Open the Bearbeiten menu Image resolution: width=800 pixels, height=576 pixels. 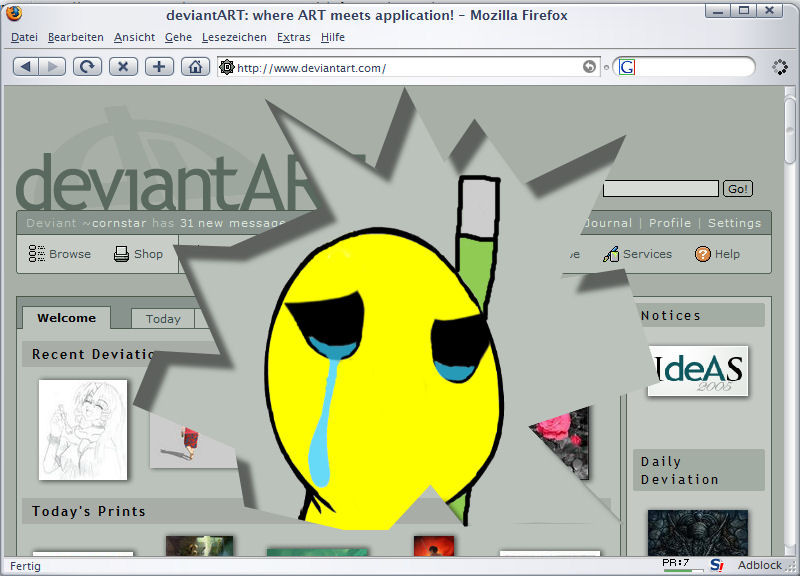(x=76, y=37)
